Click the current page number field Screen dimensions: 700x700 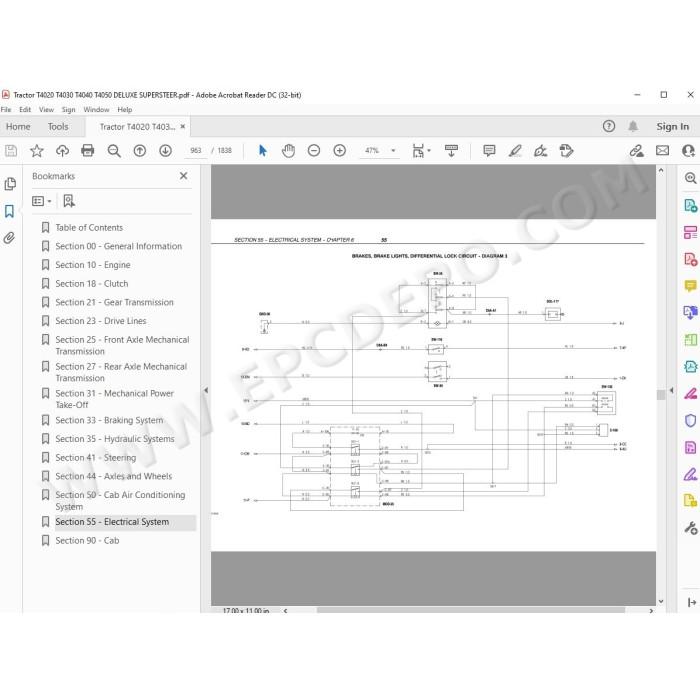pos(196,150)
